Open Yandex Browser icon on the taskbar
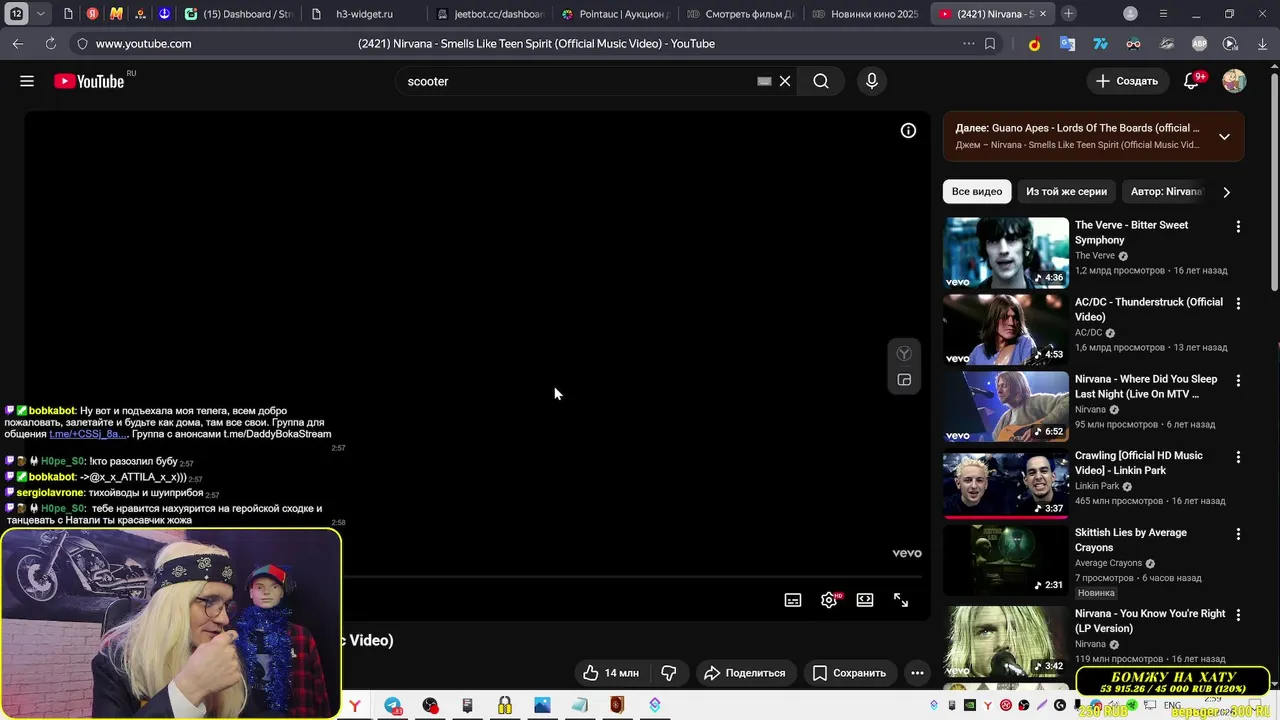This screenshot has width=1280, height=720. coord(355,705)
